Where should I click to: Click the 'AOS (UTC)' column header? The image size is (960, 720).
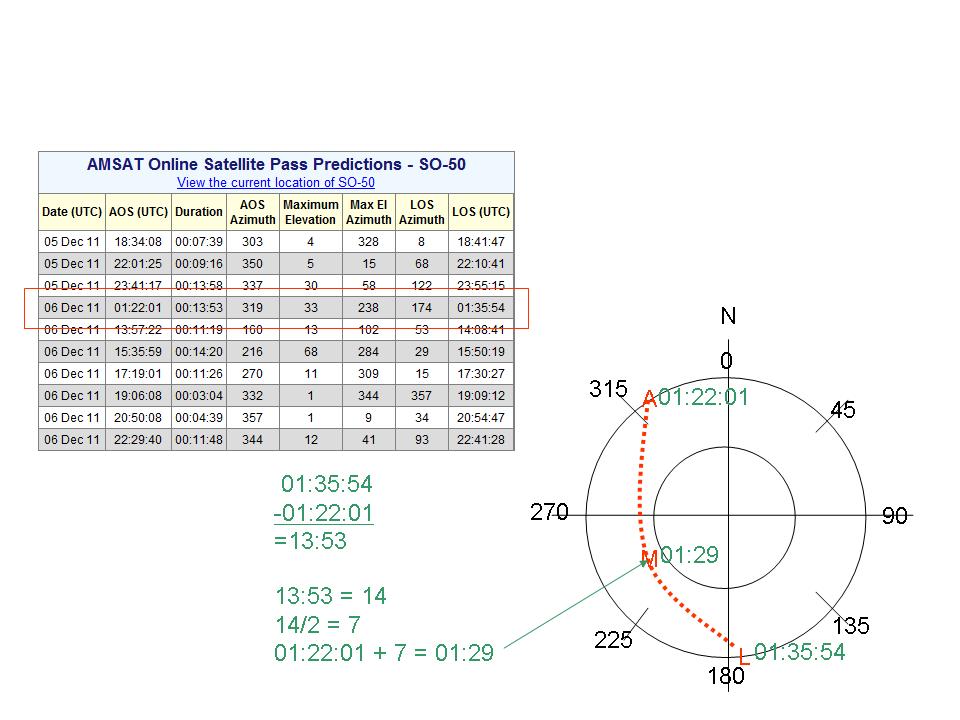pos(138,212)
